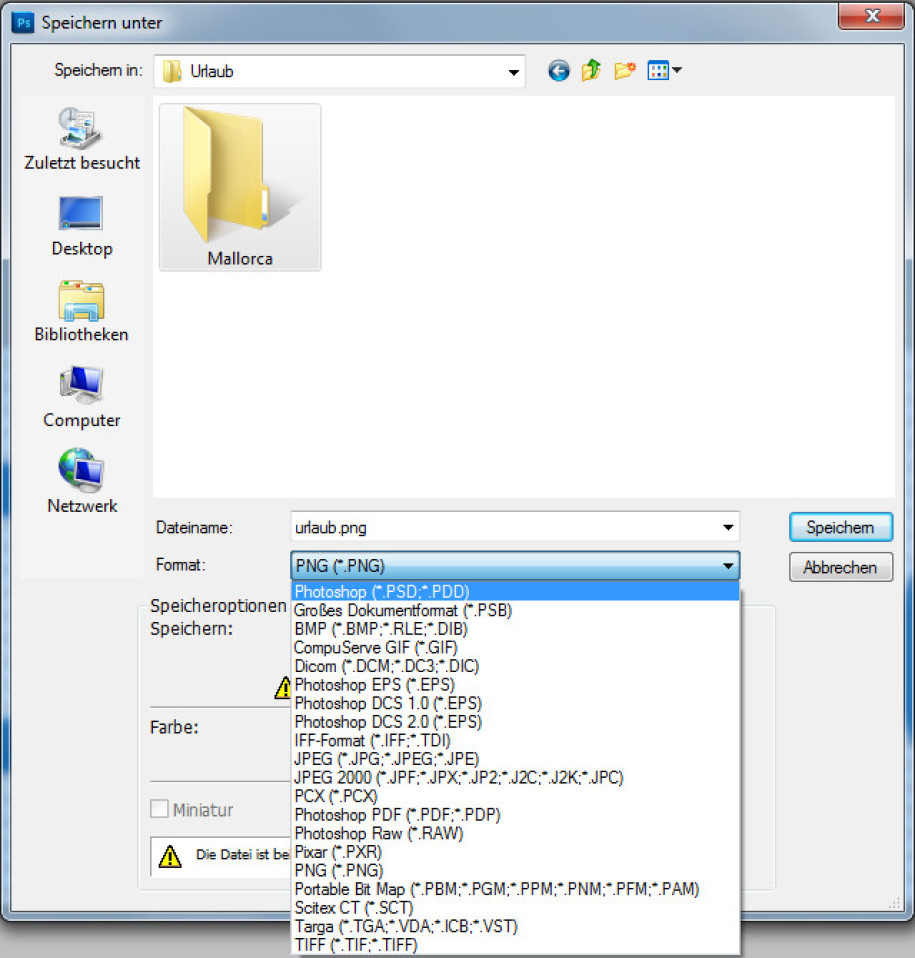Select the Mallorca folder
Screen dimensions: 915x958
(x=240, y=187)
